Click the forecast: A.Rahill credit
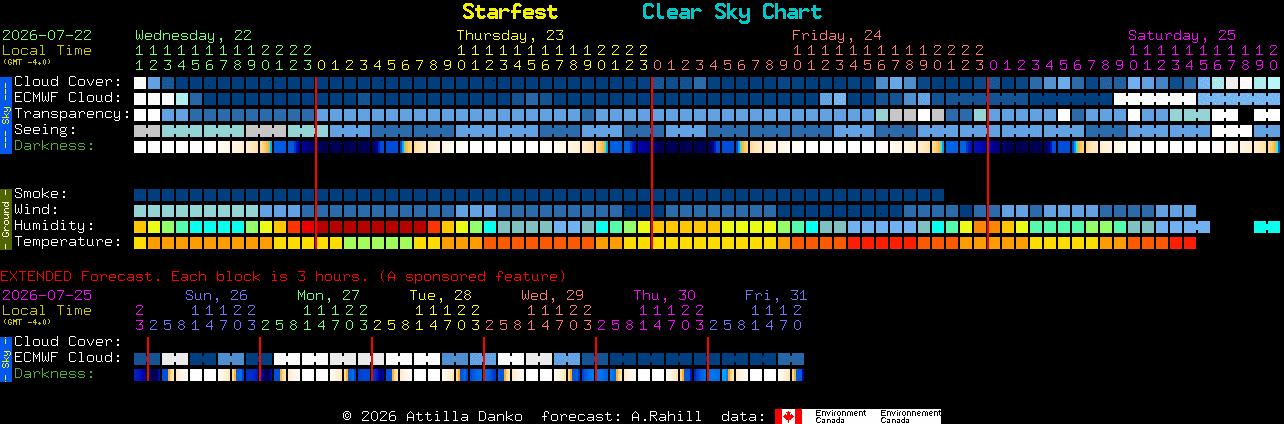 tap(621, 416)
